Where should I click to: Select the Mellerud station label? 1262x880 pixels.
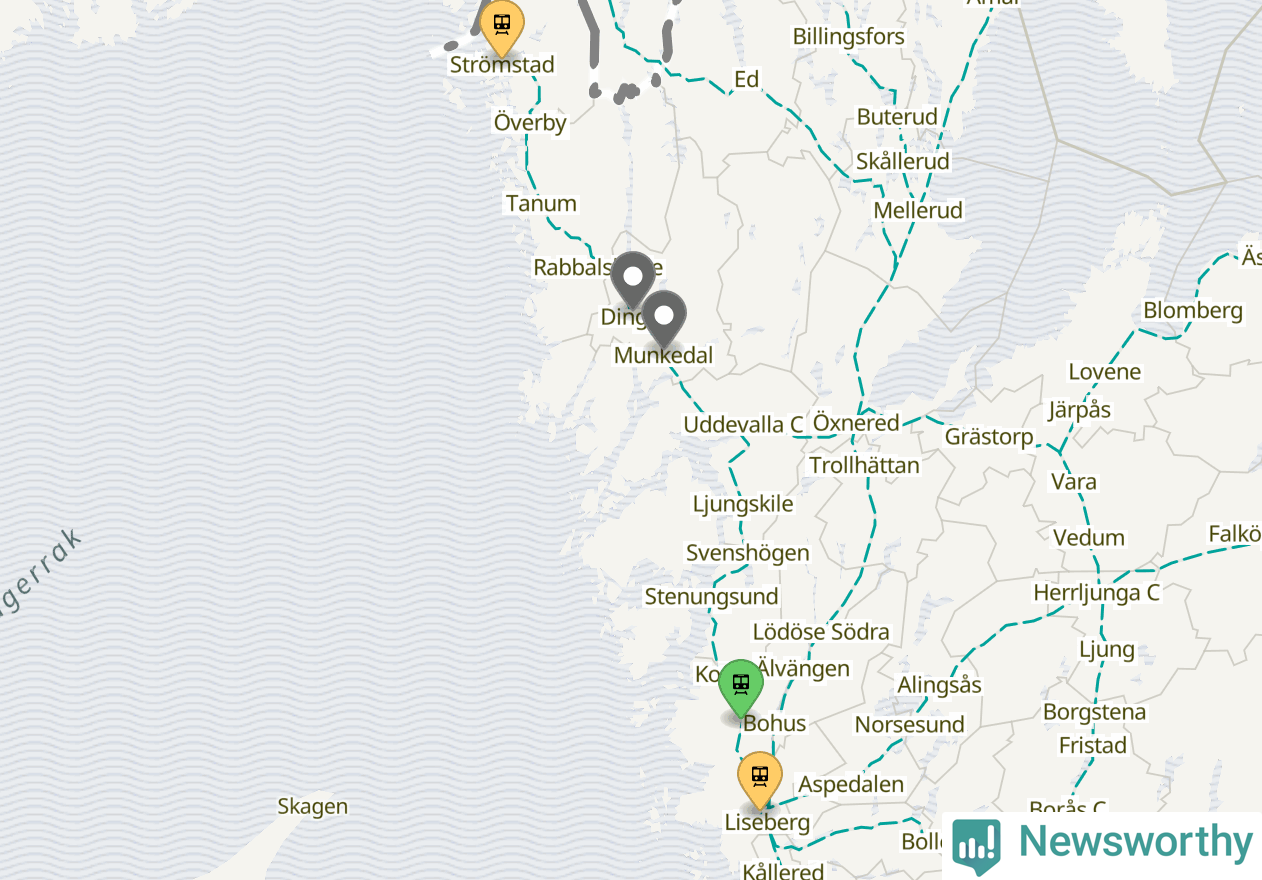coord(918,210)
